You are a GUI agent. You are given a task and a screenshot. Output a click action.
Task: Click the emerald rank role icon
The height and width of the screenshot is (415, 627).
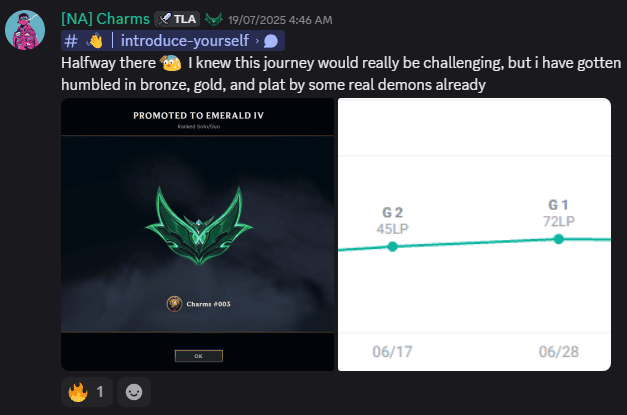click(214, 19)
